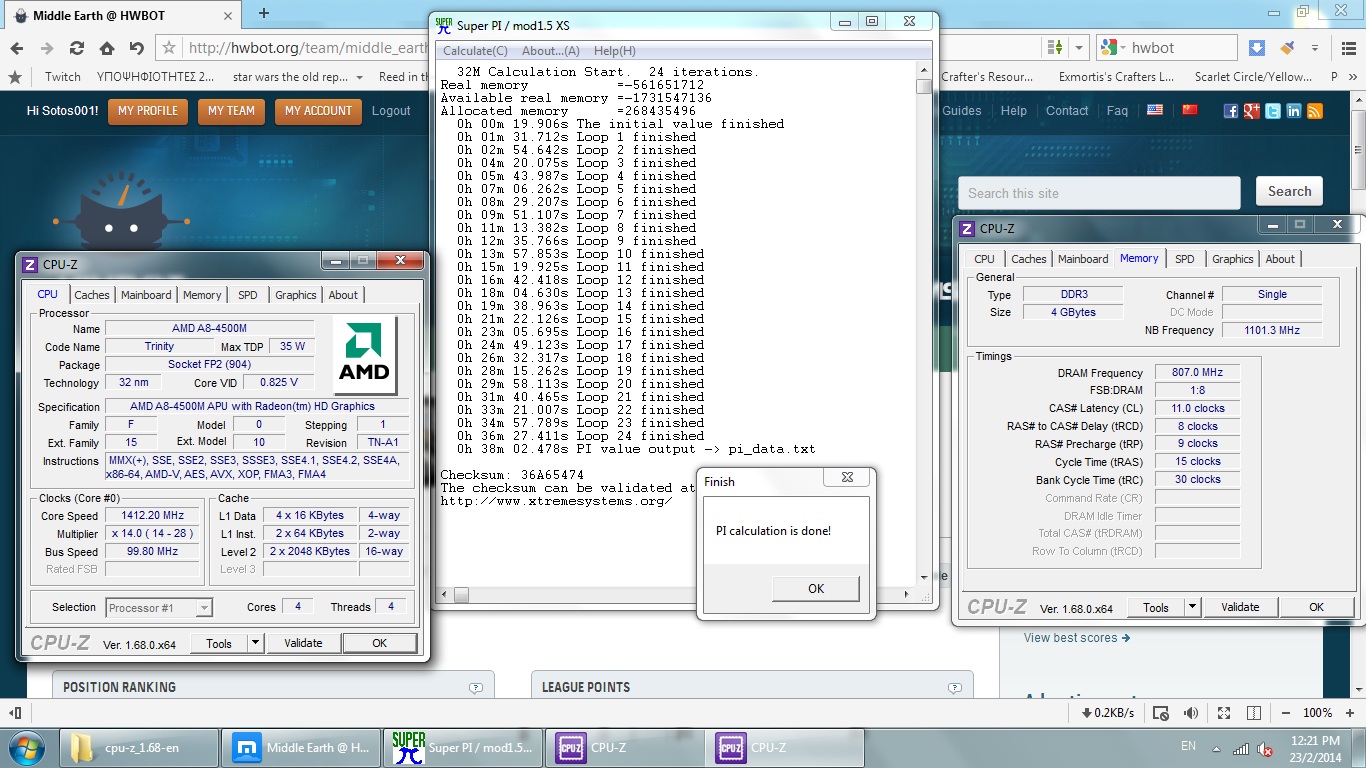Open a new browser tab with plus icon

[x=264, y=13]
